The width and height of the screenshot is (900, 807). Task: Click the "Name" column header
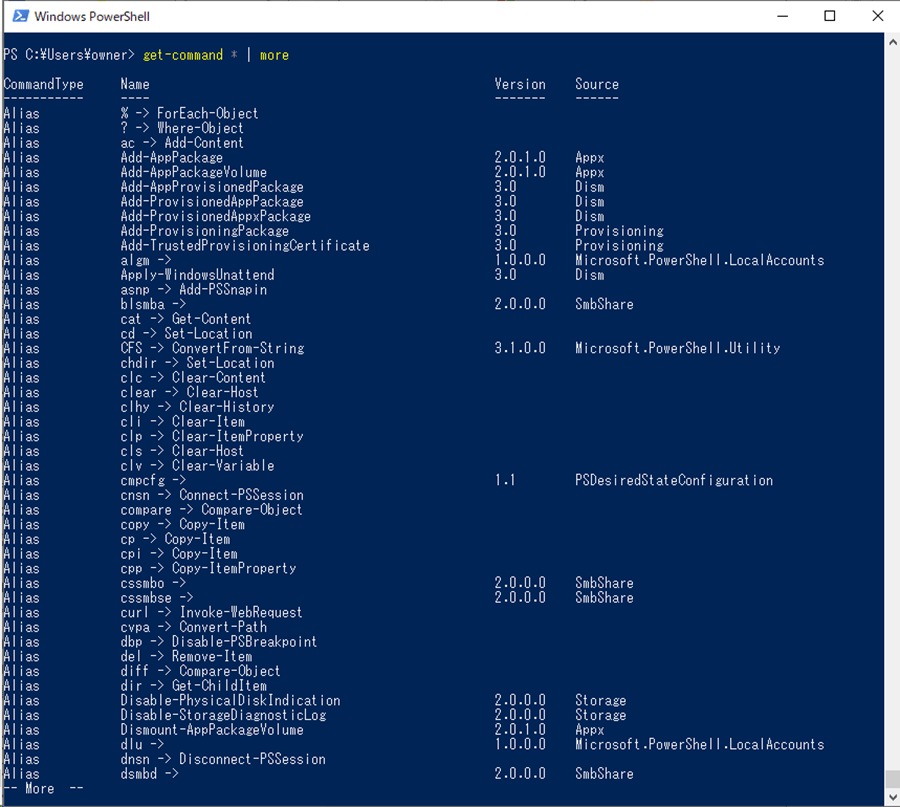point(135,84)
